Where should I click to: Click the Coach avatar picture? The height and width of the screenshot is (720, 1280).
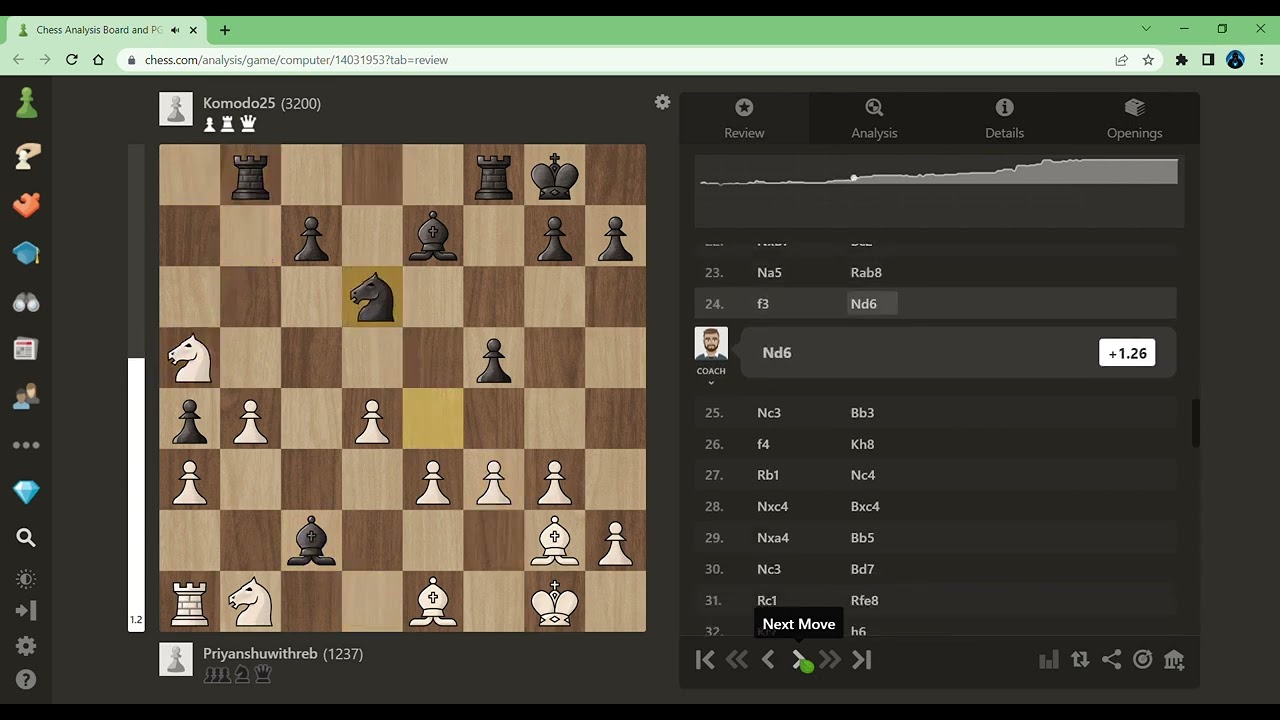coord(711,344)
